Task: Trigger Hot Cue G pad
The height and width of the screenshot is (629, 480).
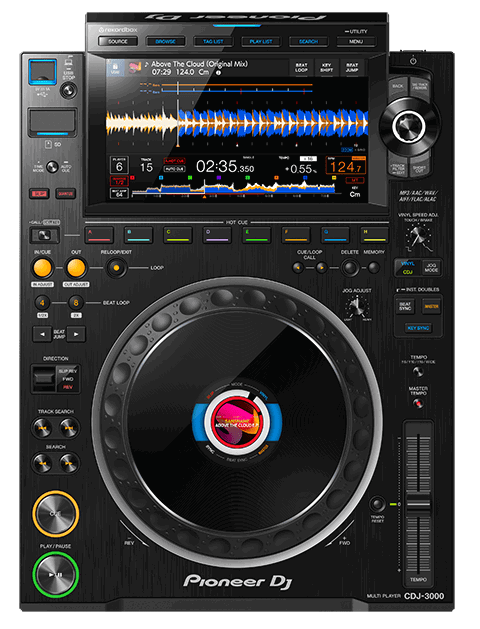Action: coord(335,235)
